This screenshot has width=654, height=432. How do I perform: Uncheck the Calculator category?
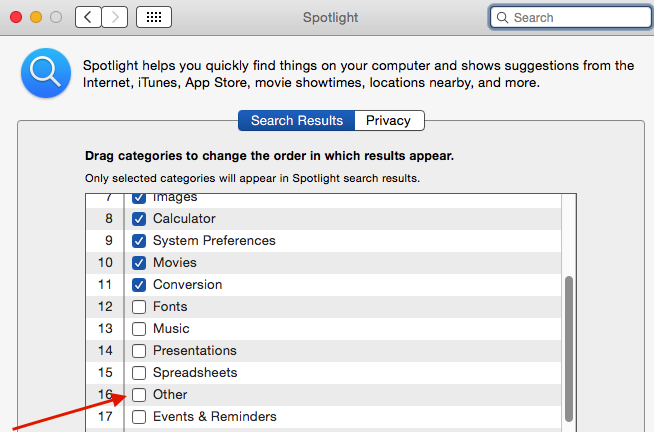pyautogui.click(x=139, y=219)
